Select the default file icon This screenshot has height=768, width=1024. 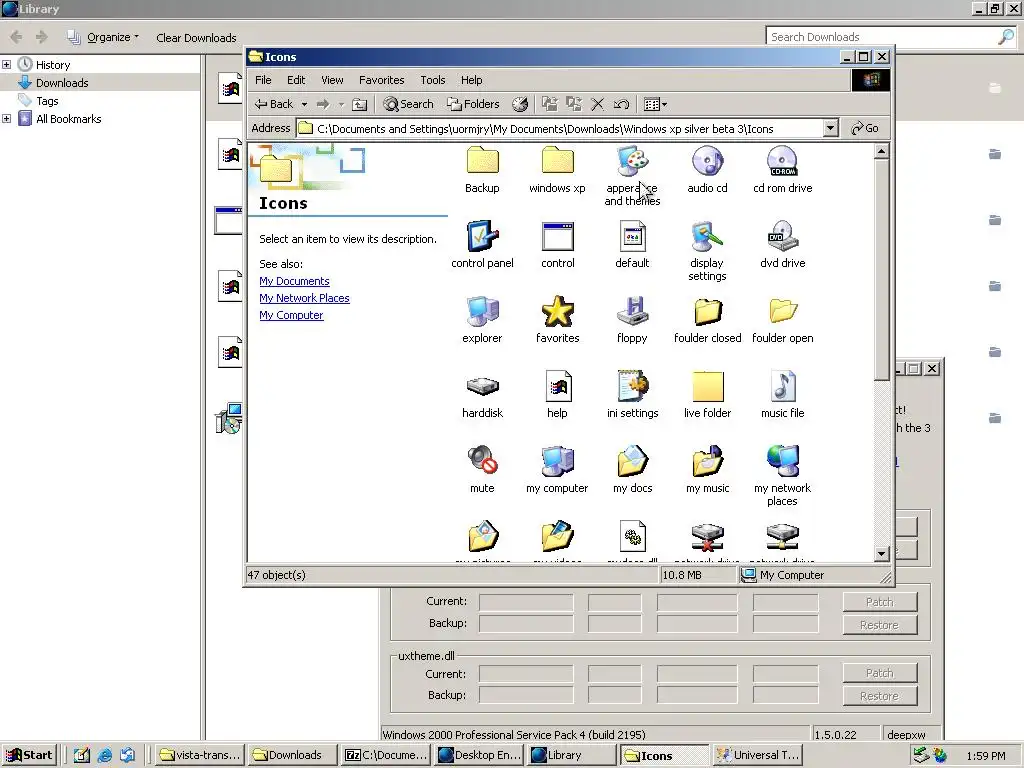(632, 236)
